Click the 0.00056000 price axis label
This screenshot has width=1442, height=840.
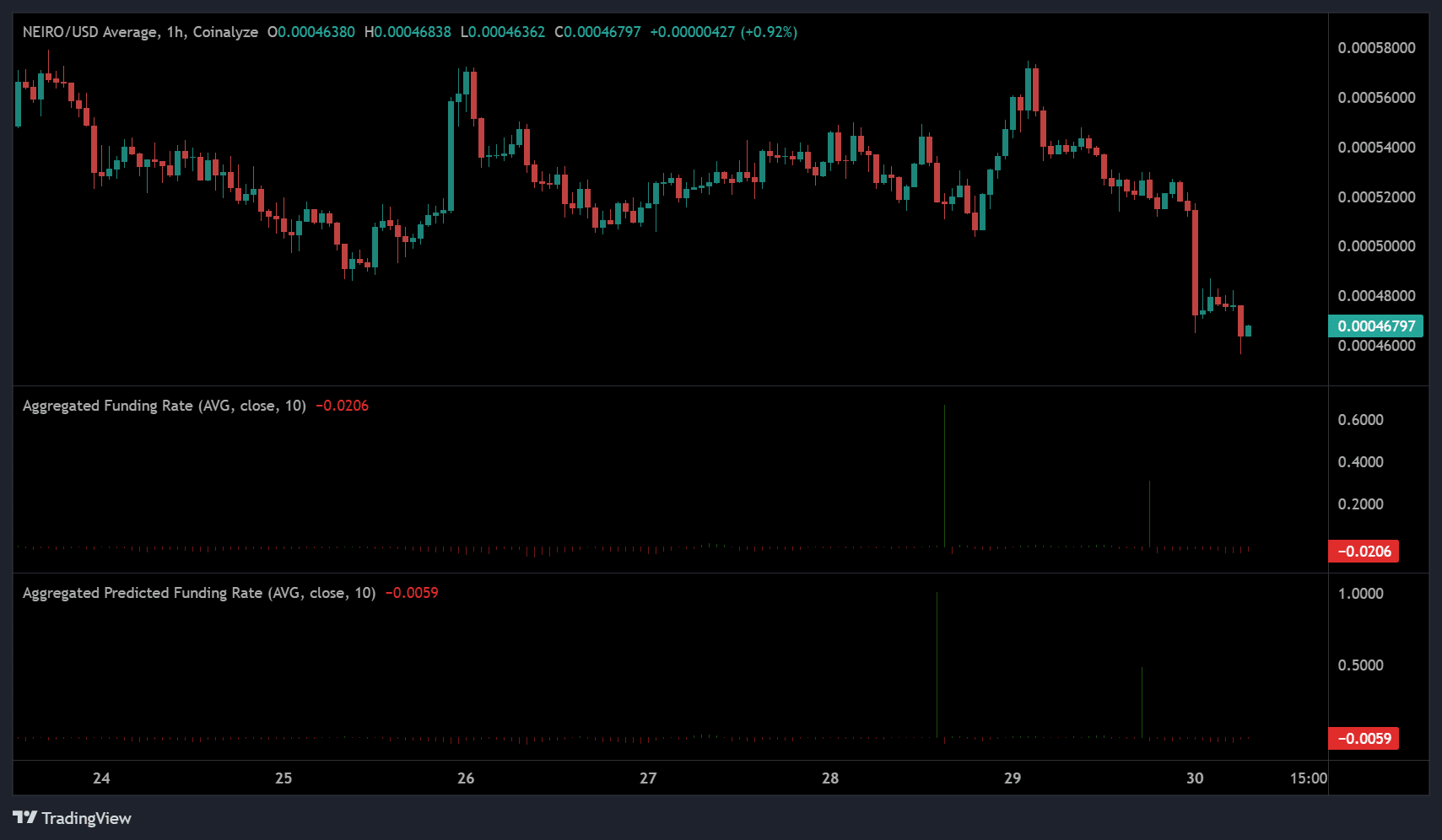1376,98
